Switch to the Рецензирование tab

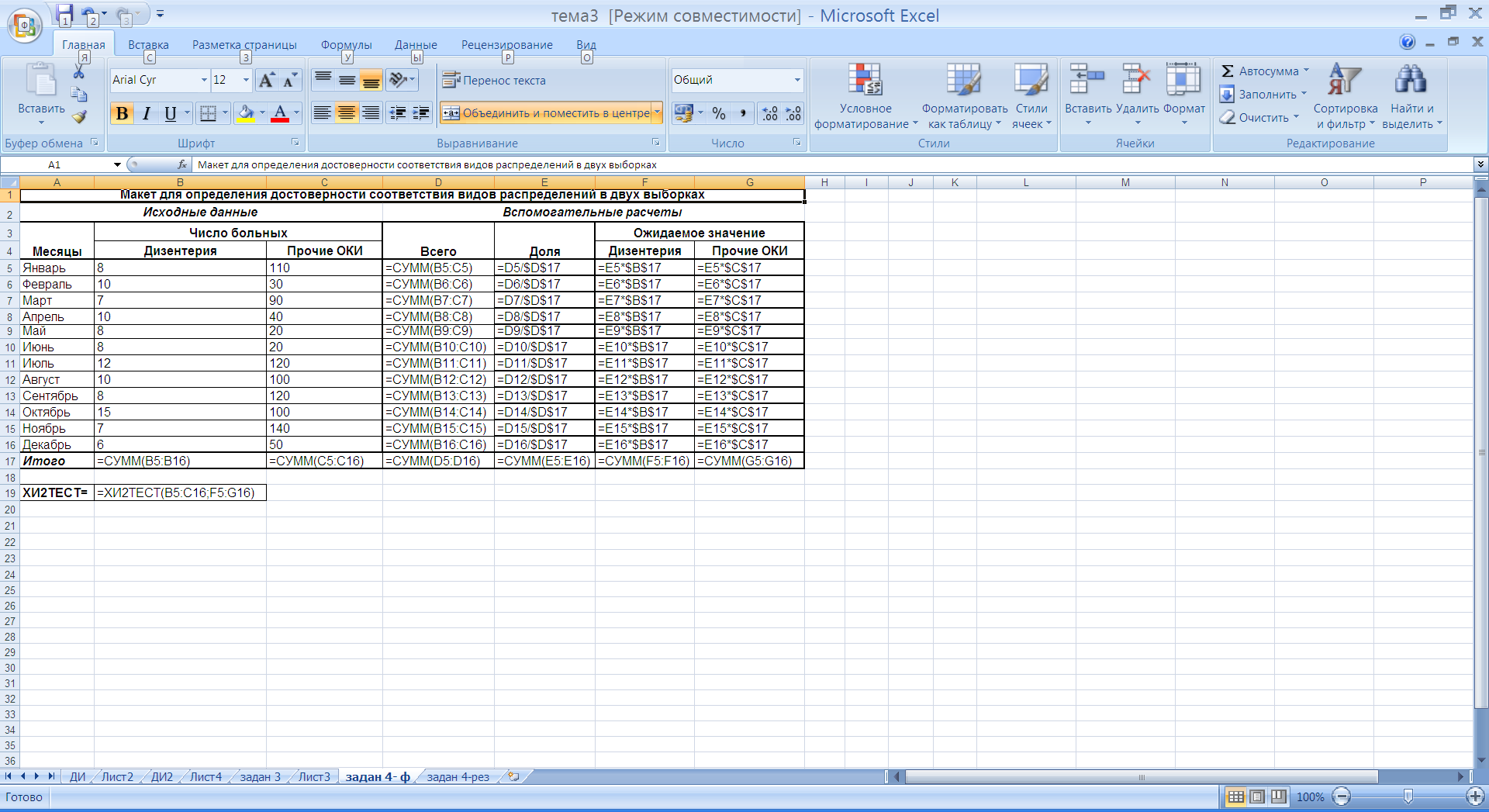[x=507, y=45]
